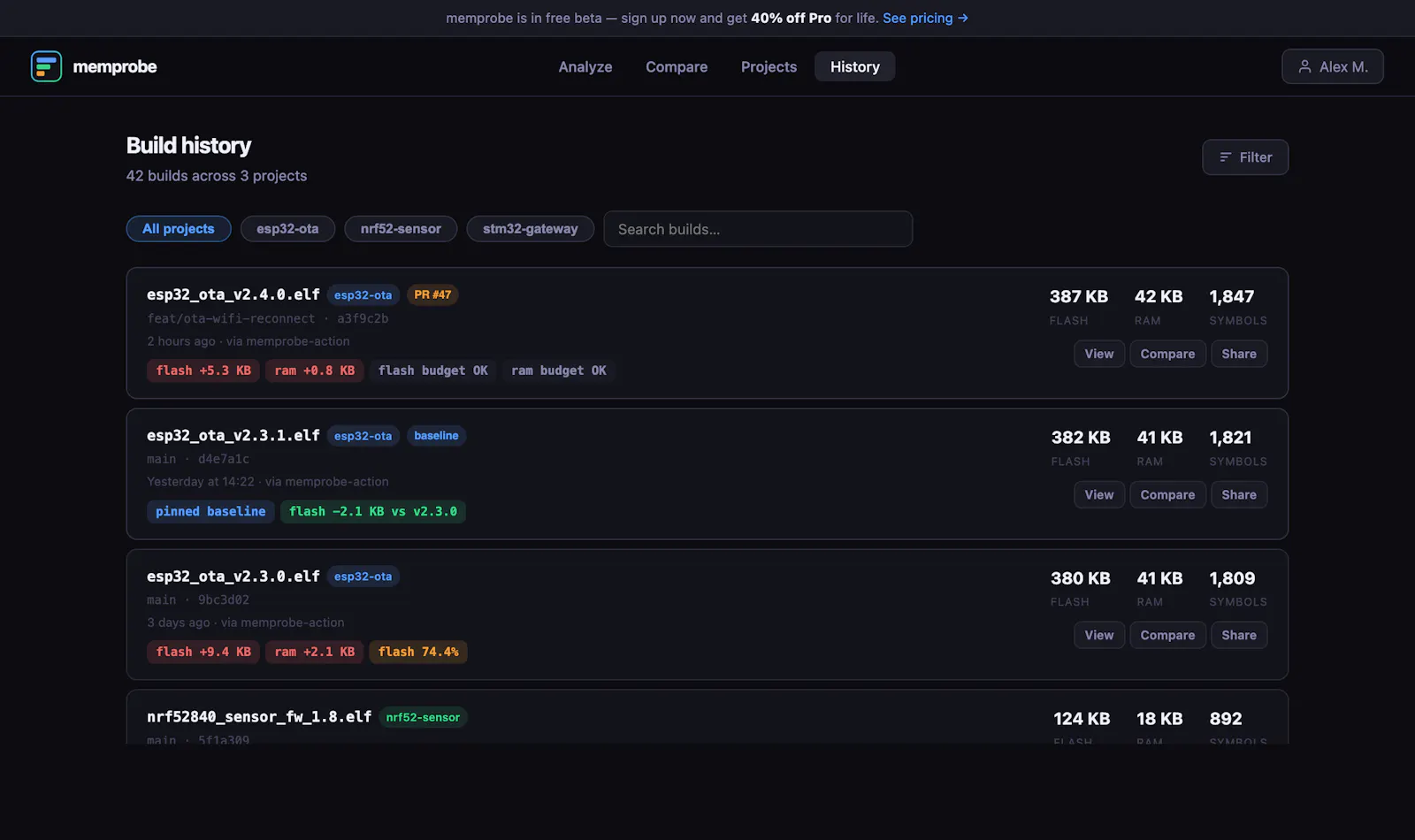Compare the esp32_ota_v2.3.0.elf build
Screen dimensions: 1415x840
(x=1167, y=635)
